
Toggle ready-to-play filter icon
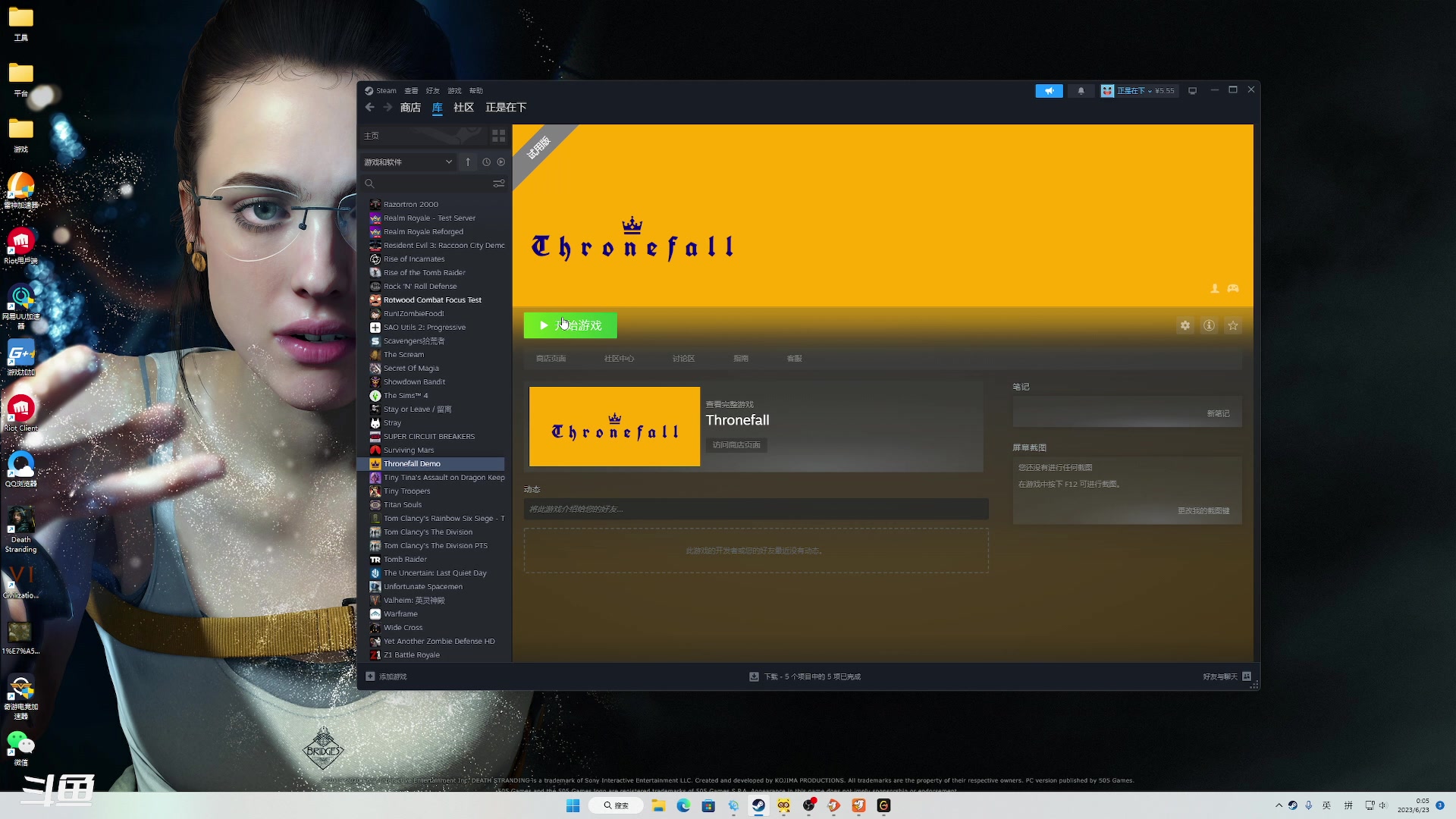pyautogui.click(x=500, y=162)
